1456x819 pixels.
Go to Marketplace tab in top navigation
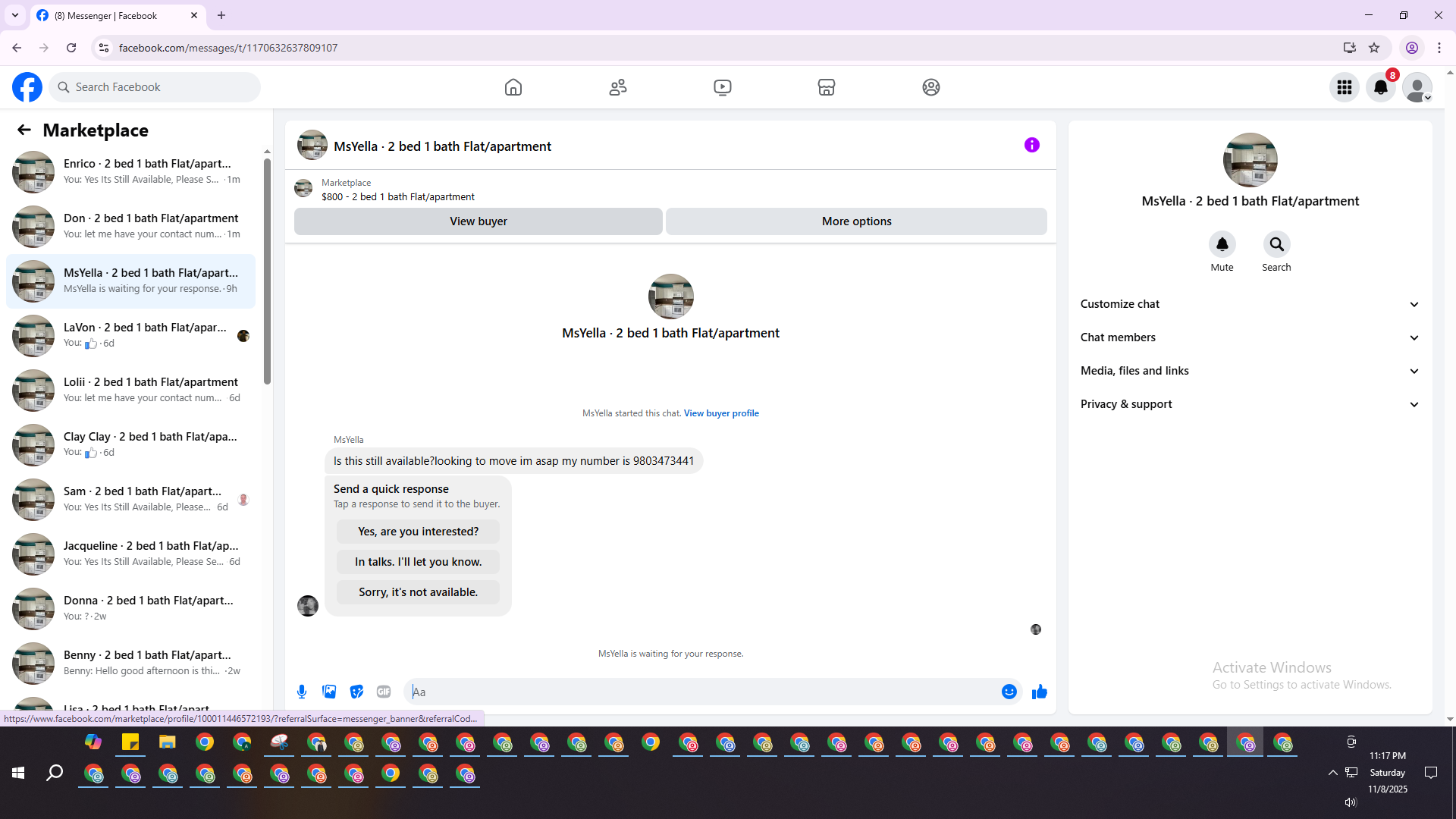[827, 87]
